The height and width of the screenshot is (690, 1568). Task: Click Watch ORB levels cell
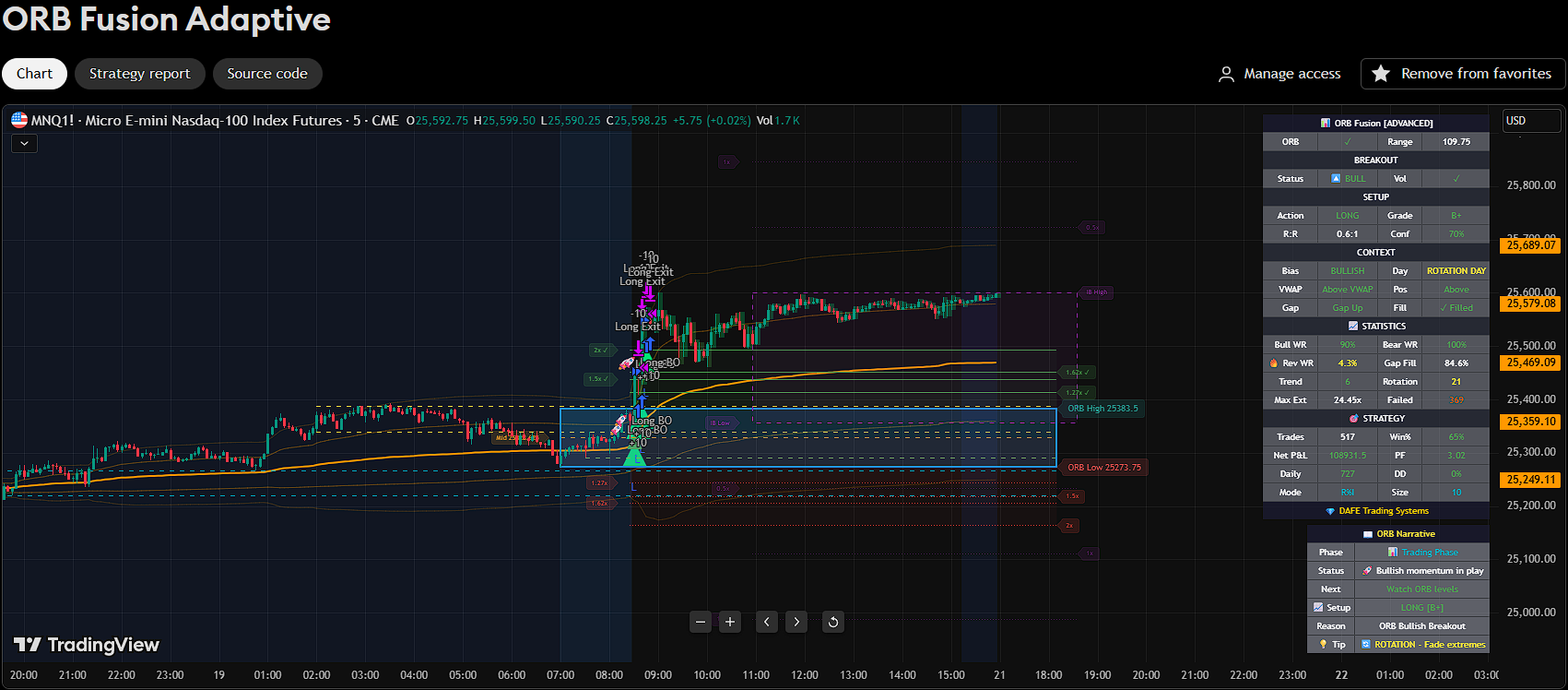(1422, 589)
